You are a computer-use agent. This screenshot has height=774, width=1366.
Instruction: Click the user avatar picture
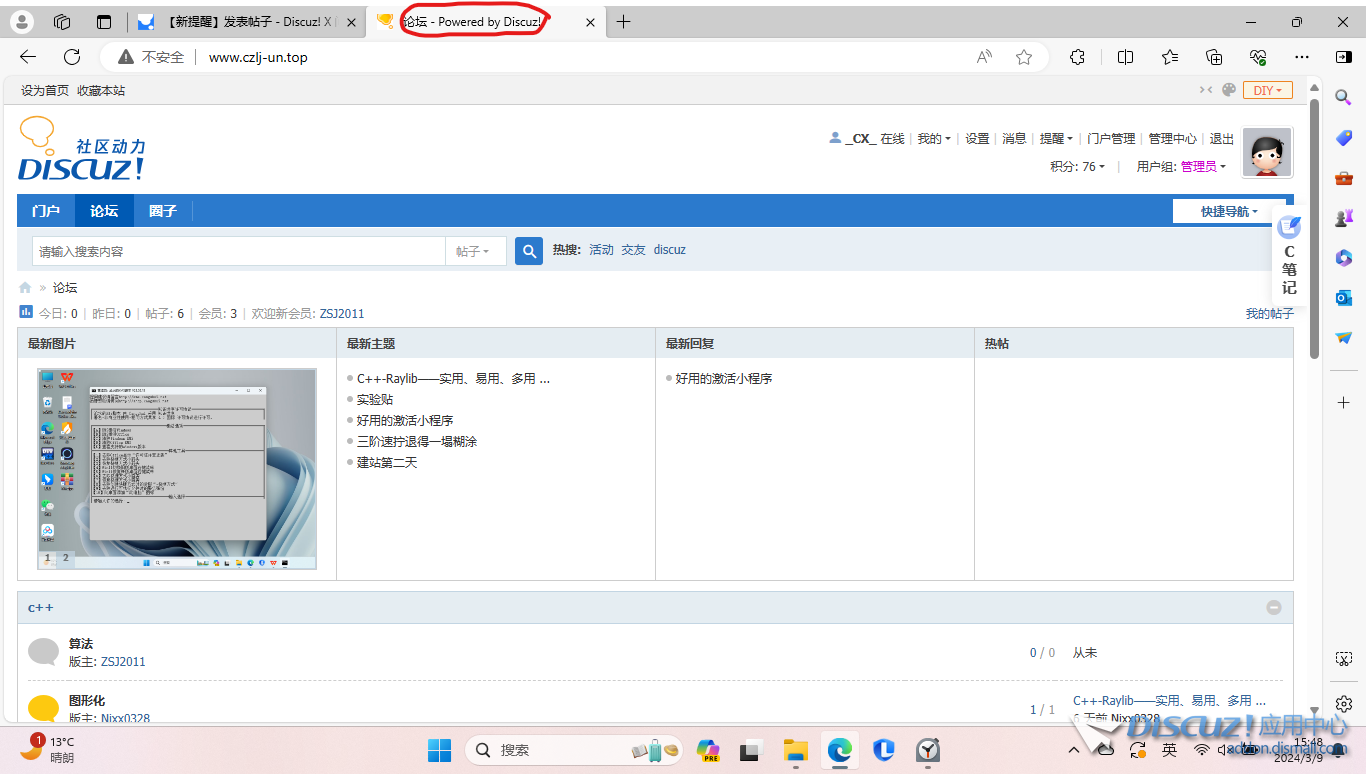point(1267,153)
